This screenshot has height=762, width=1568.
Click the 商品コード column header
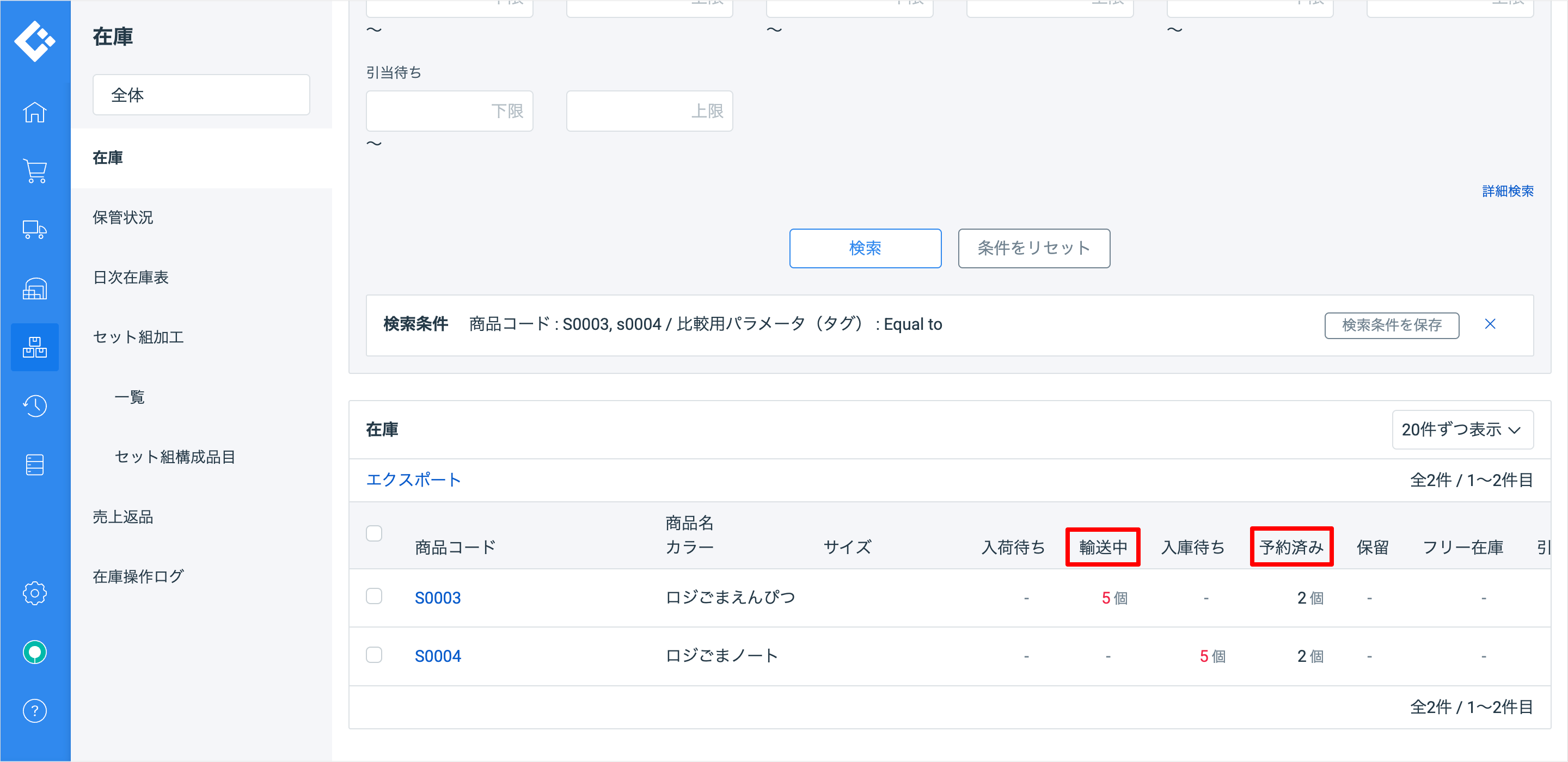pos(455,548)
